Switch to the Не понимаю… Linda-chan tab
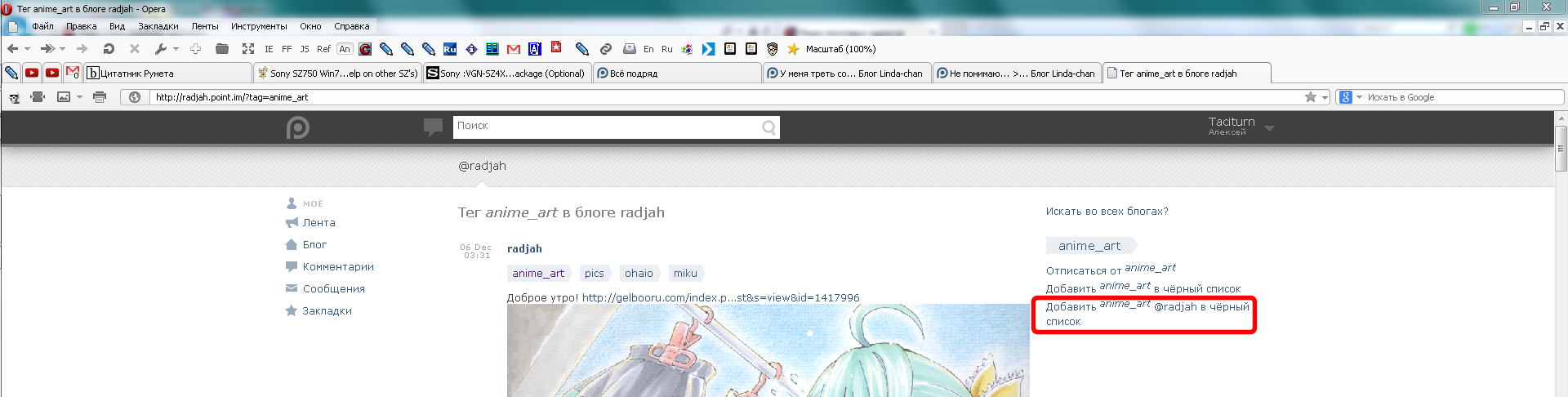 point(1017,73)
